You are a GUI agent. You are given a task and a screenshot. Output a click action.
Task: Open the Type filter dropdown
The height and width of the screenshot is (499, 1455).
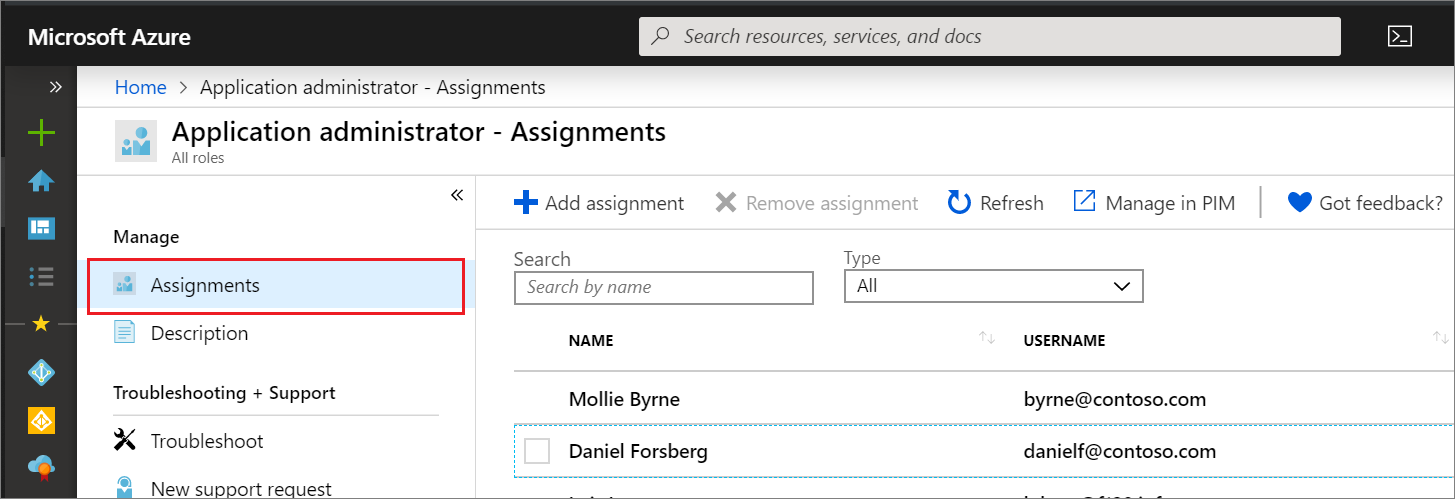pos(993,287)
